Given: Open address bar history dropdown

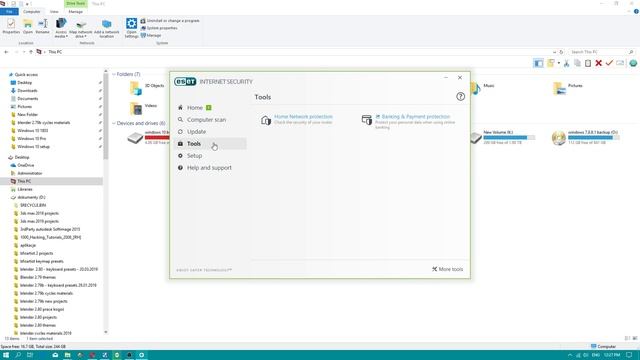Looking at the screenshot, I should [554, 52].
